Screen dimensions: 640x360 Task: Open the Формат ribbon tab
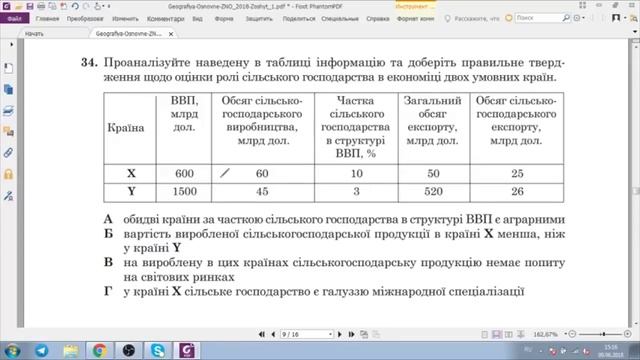416,19
